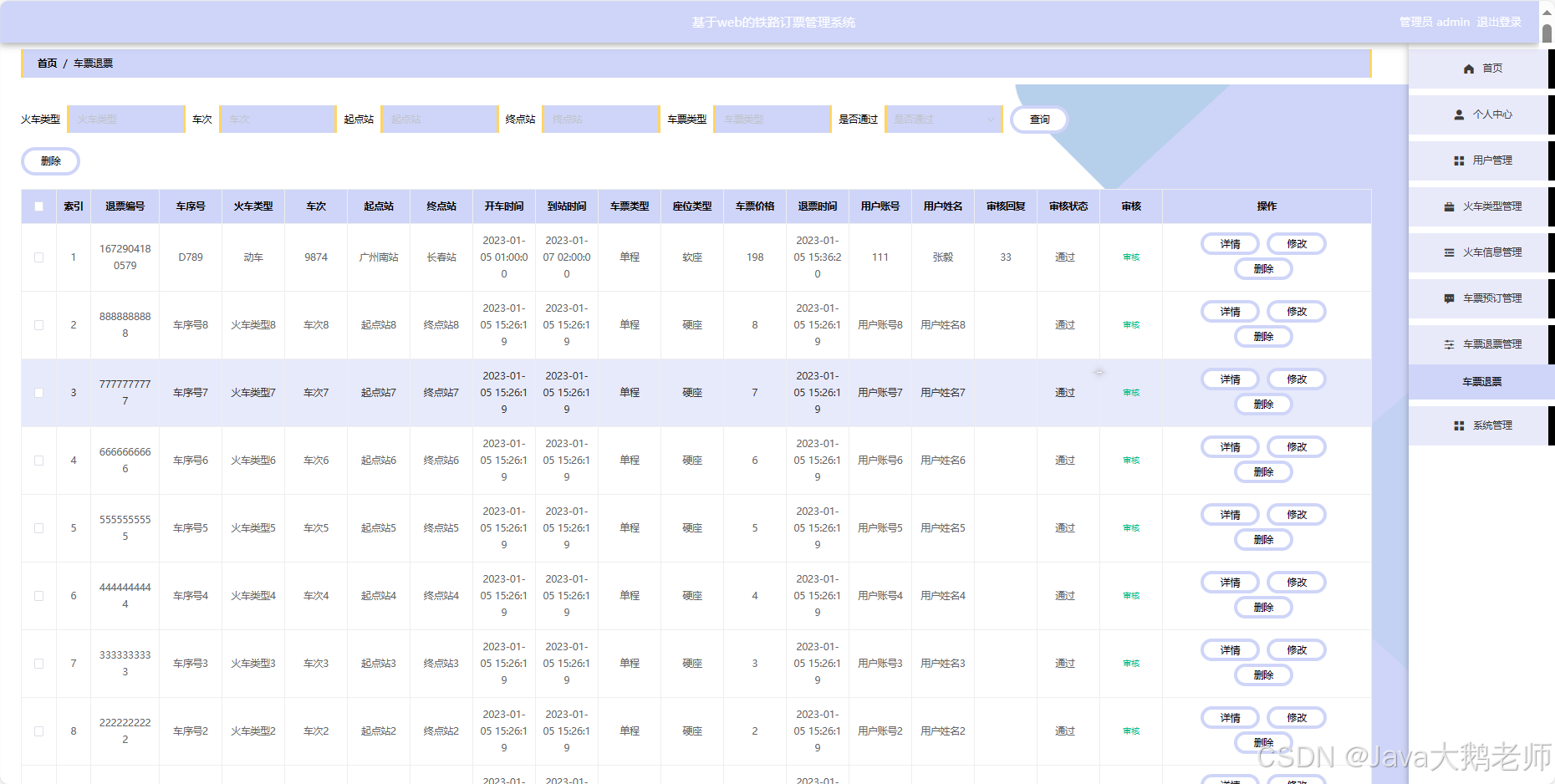Open 系统管理 sidebar menu

[x=1481, y=425]
